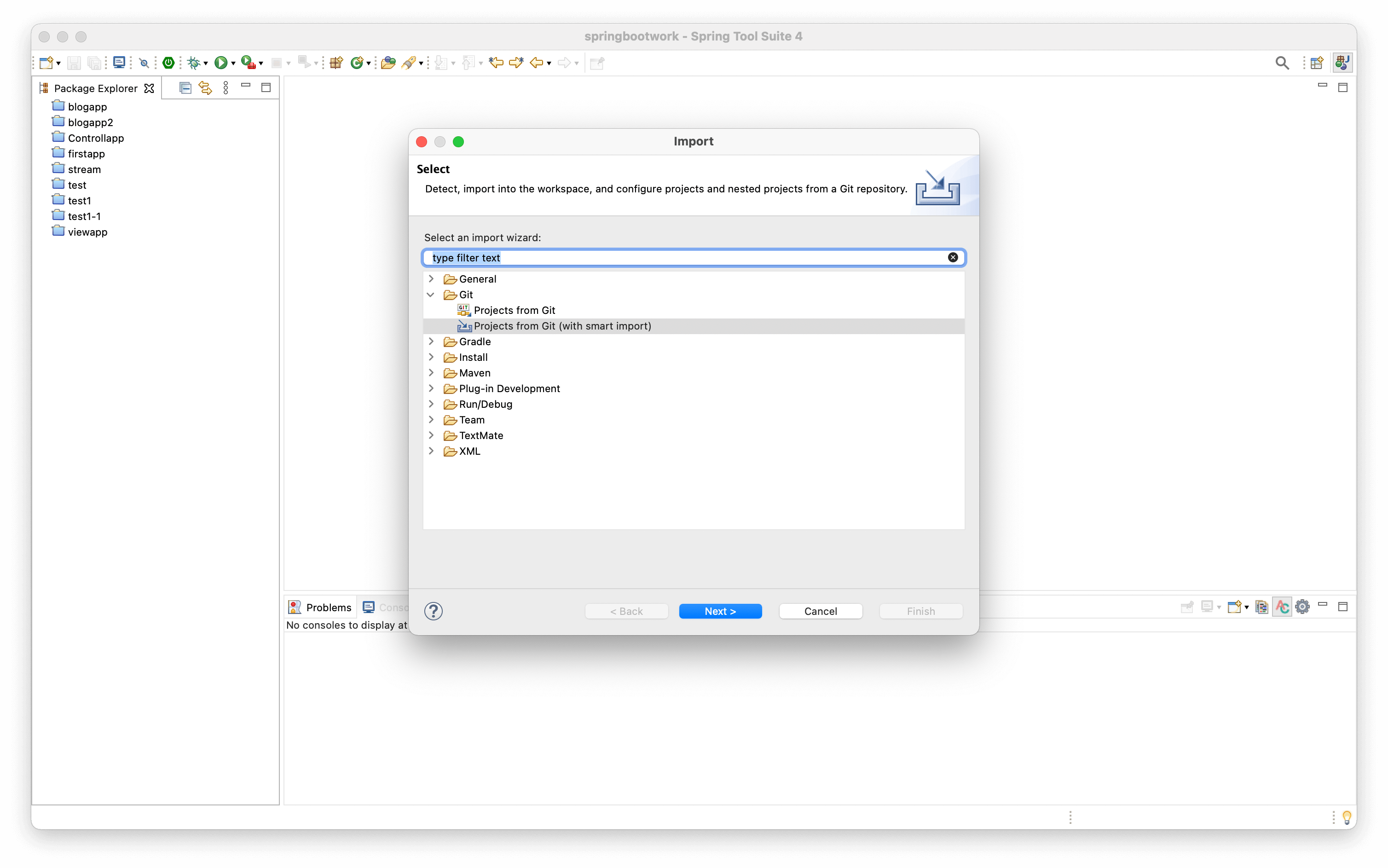The height and width of the screenshot is (868, 1388).
Task: Expand the Install import category
Action: coord(431,357)
